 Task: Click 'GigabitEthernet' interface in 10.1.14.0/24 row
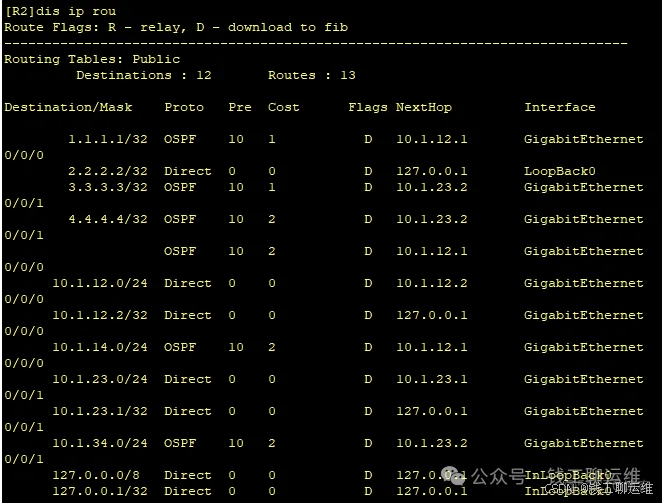pos(583,347)
